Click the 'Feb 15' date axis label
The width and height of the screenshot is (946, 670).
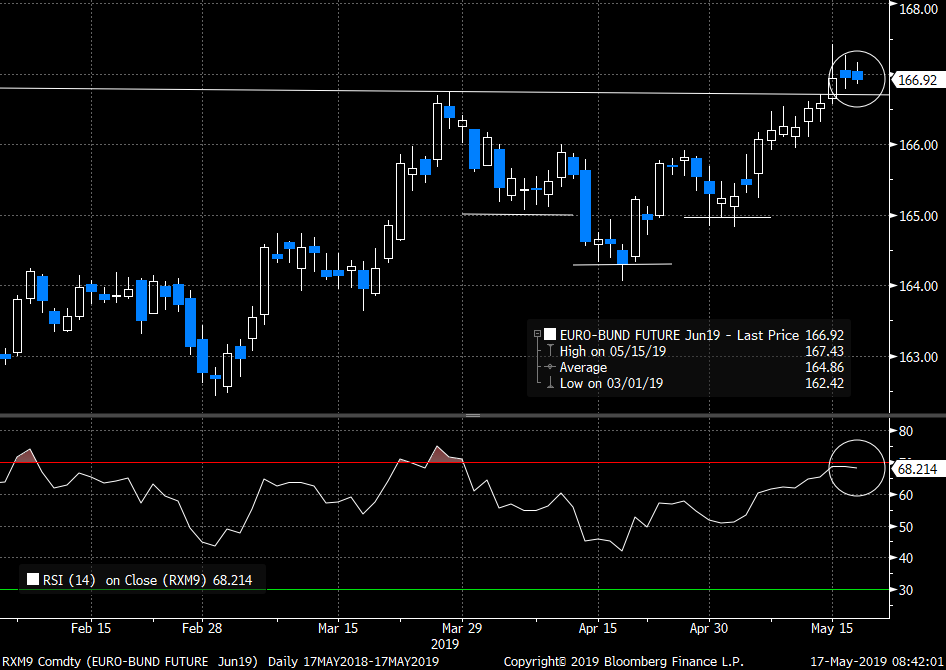[91, 628]
